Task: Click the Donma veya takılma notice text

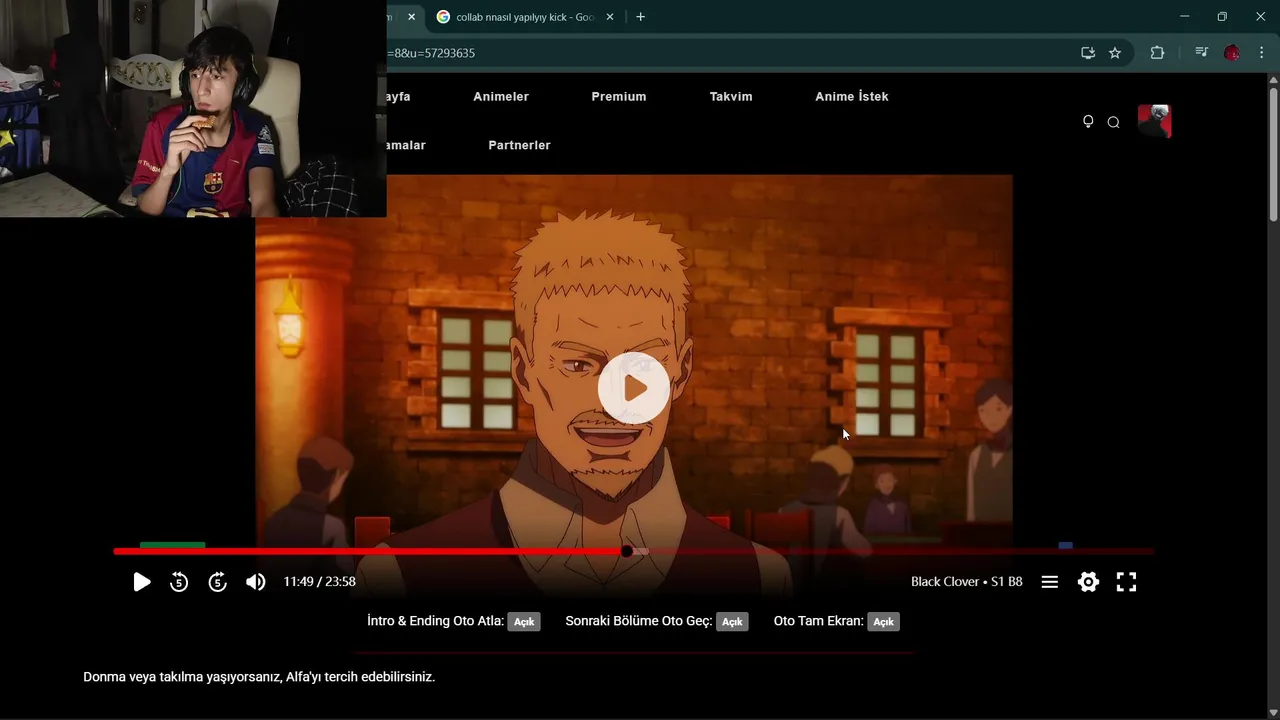Action: tap(259, 677)
